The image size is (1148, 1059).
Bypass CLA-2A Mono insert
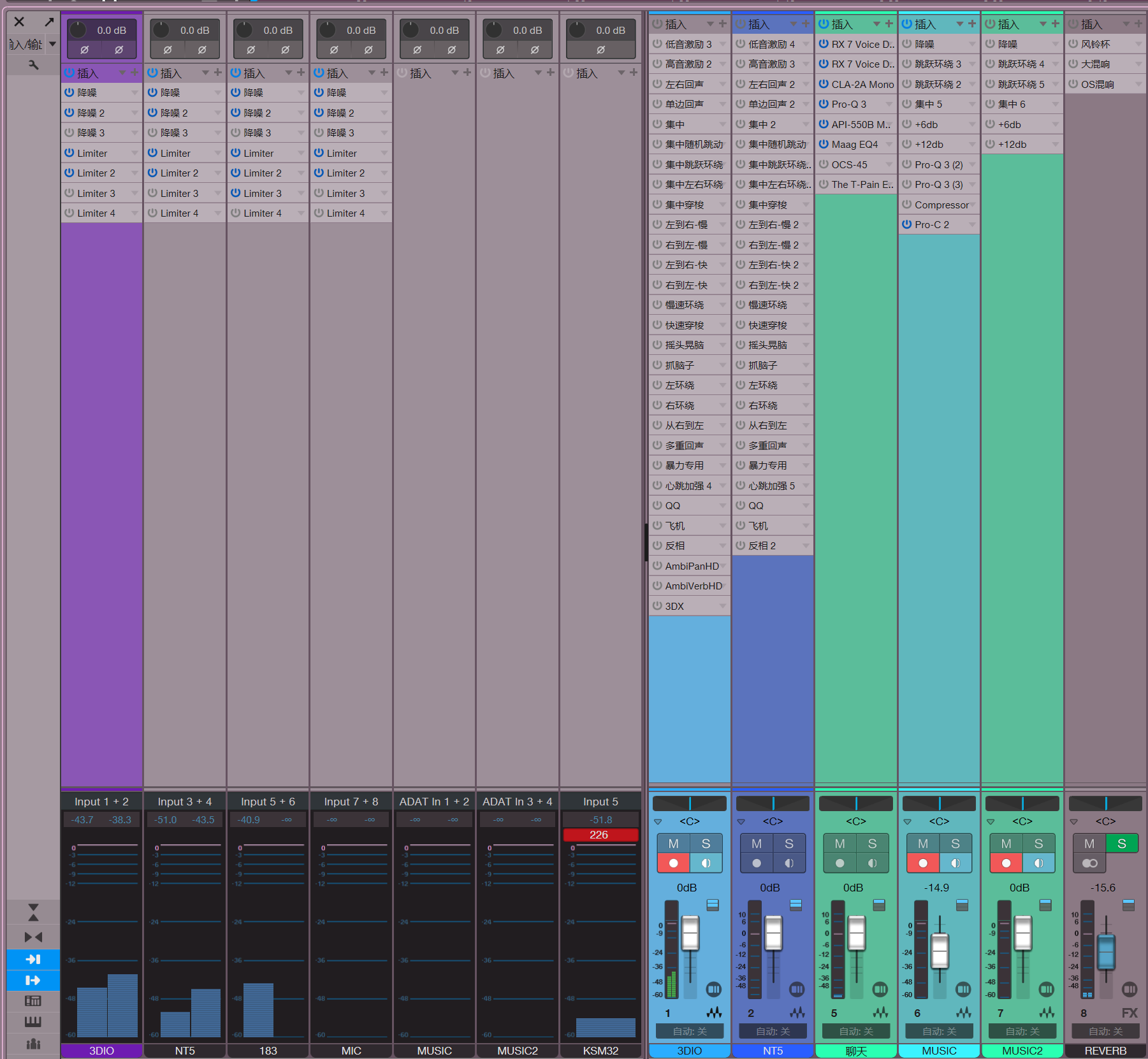pyautogui.click(x=823, y=84)
